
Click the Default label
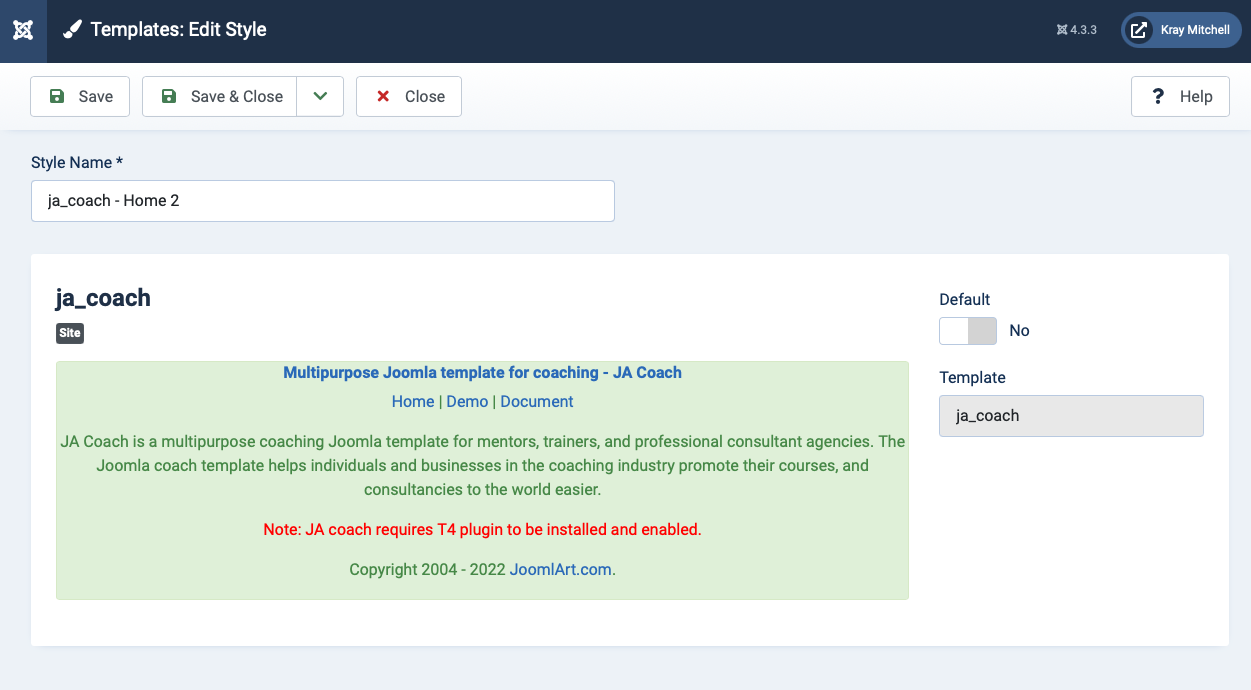coord(965,299)
